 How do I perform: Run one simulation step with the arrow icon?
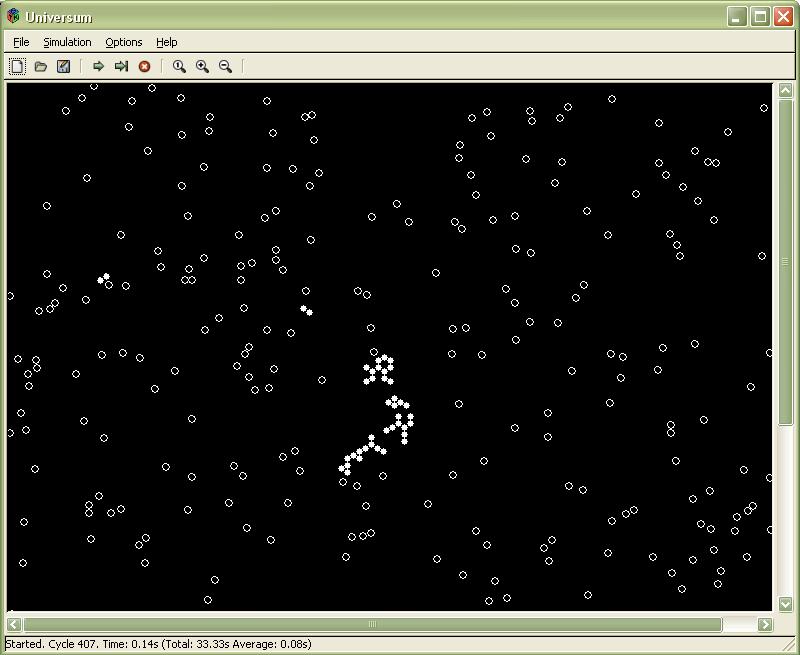[98, 66]
